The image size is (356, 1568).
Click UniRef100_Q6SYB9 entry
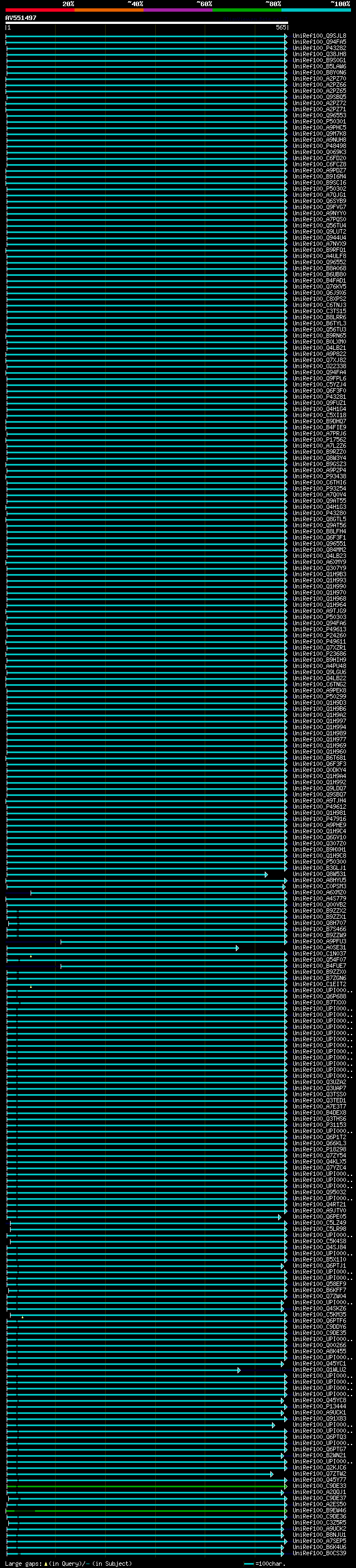pos(319,201)
